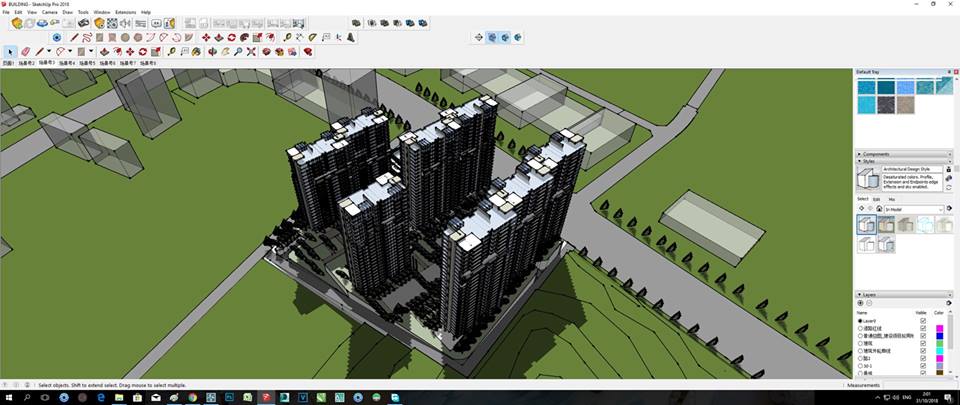Select the arrow Select tool

pyautogui.click(x=11, y=51)
